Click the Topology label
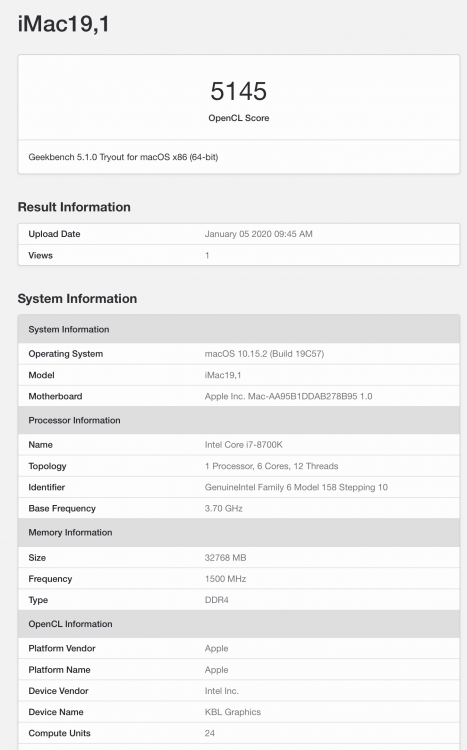 (47, 466)
